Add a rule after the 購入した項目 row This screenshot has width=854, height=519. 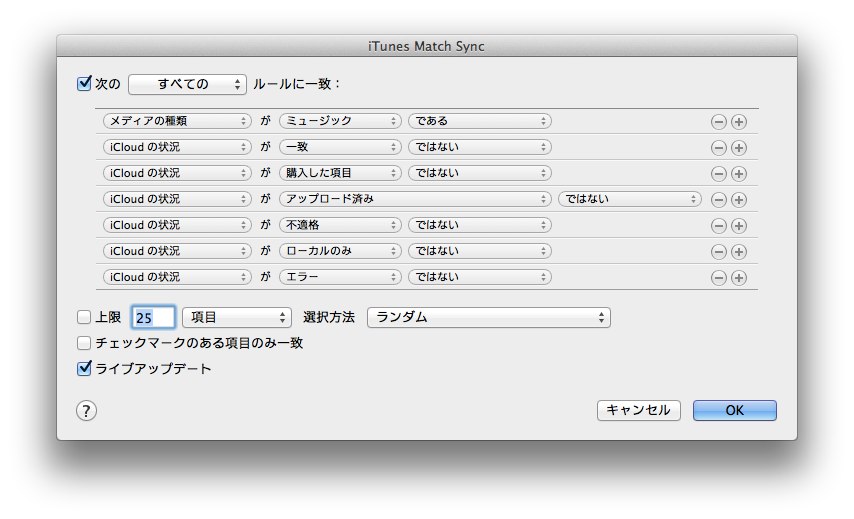(x=739, y=174)
